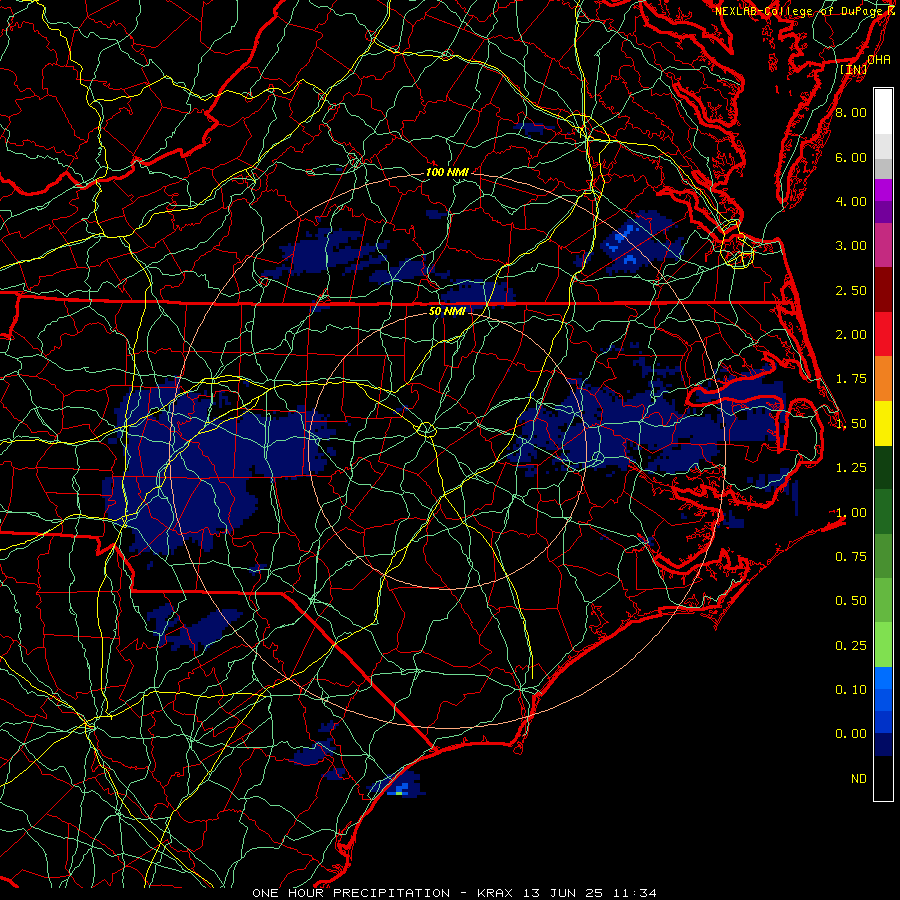The width and height of the screenshot is (900, 900).
Task: Click the black ND swatch in legend
Action: pyautogui.click(x=883, y=778)
